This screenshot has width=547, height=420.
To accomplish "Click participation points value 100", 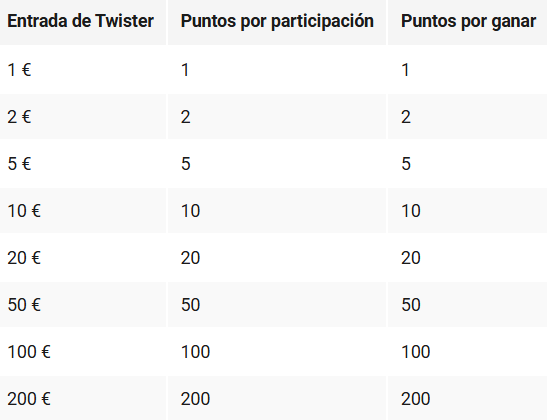I will [195, 352].
